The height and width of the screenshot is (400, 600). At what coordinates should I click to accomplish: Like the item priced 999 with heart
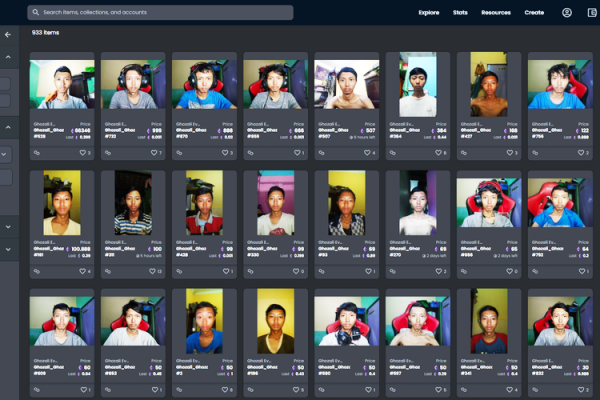[153, 153]
